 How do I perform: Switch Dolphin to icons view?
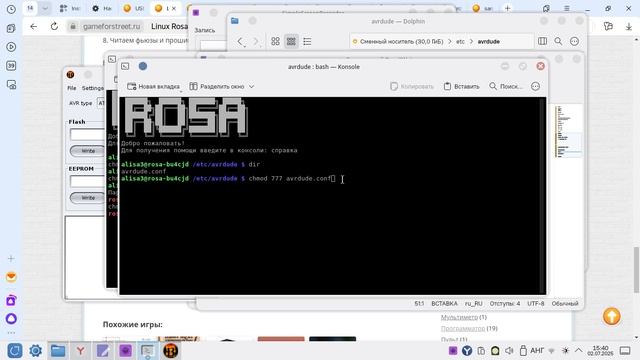coord(276,41)
